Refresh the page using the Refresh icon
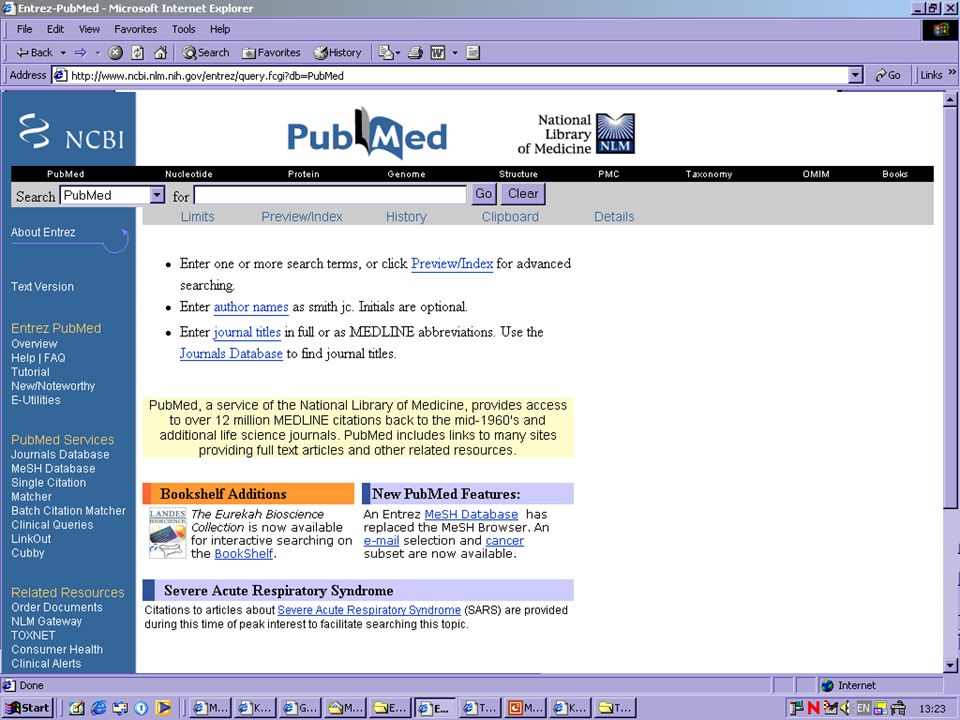 tap(138, 53)
